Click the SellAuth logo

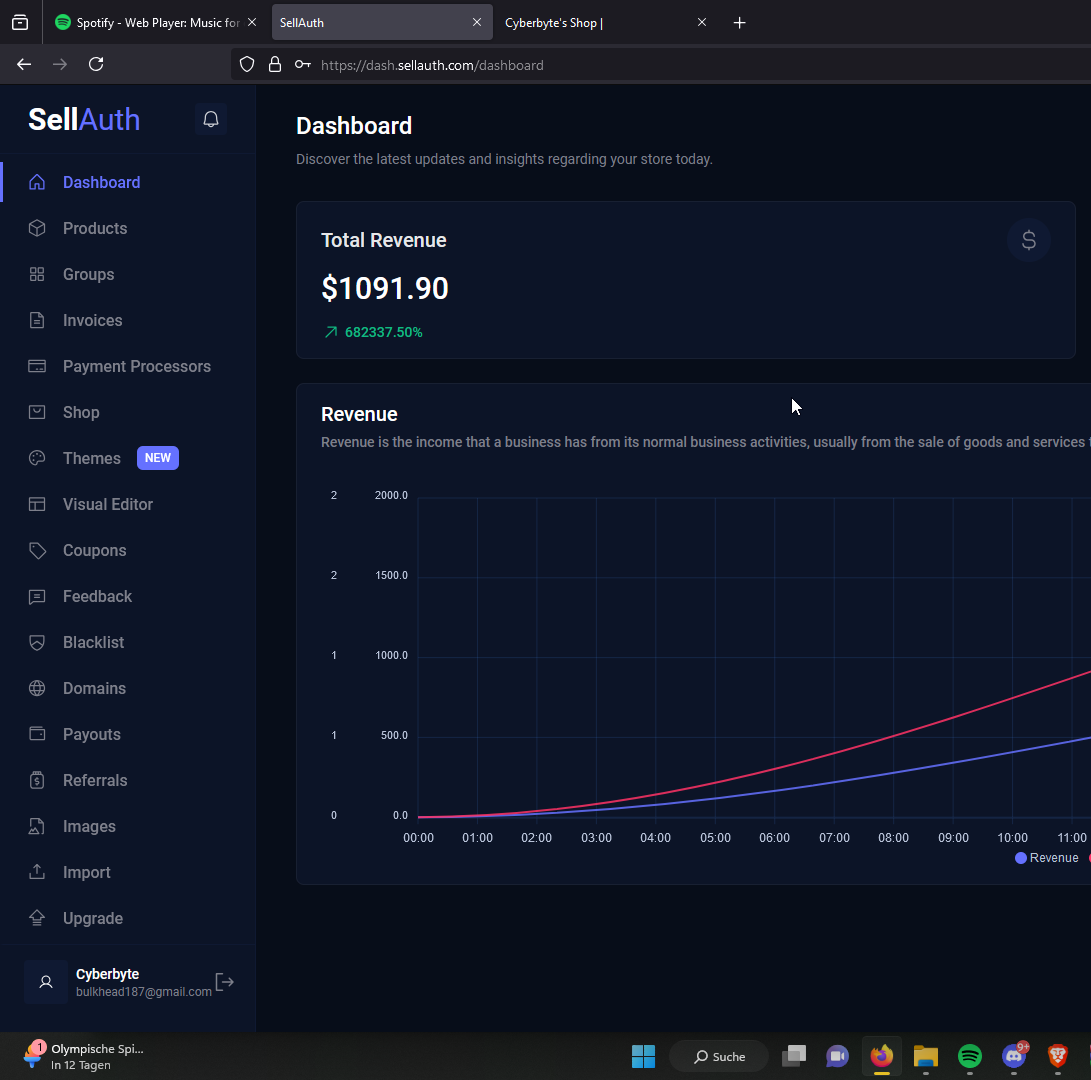[x=84, y=120]
